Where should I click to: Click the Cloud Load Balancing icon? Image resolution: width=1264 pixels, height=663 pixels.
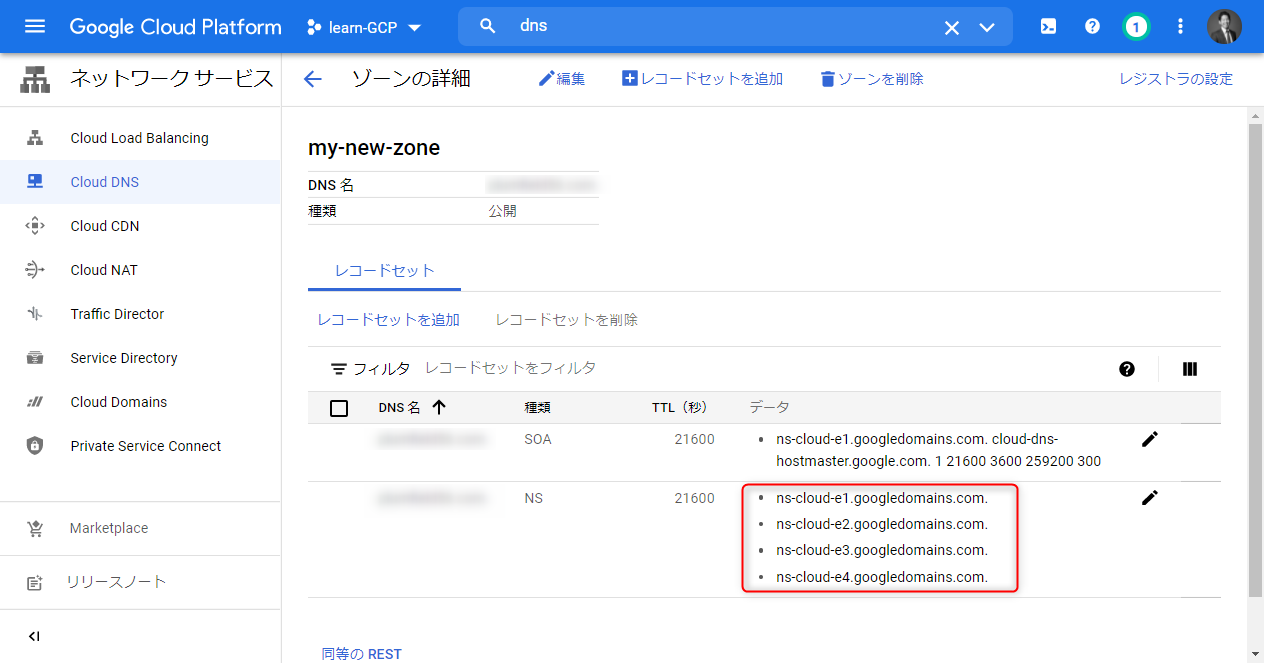coord(35,138)
